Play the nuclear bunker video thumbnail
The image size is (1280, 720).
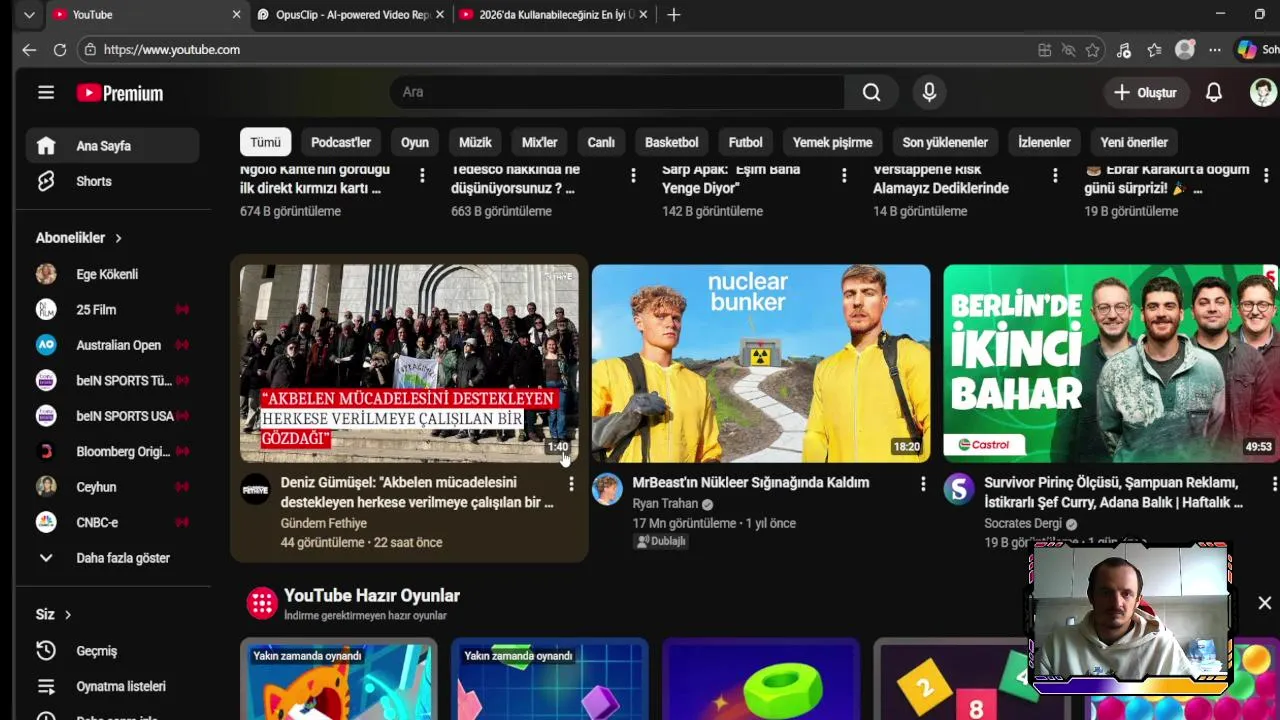[x=761, y=363]
